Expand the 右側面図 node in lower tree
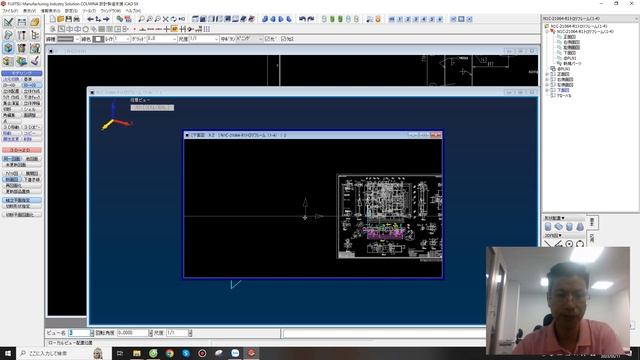 pyautogui.click(x=547, y=80)
